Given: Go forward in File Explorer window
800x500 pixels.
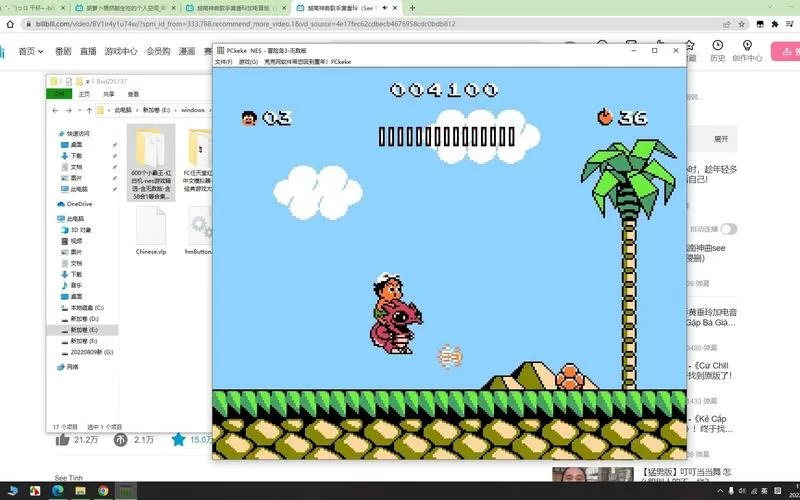Looking at the screenshot, I should point(68,110).
